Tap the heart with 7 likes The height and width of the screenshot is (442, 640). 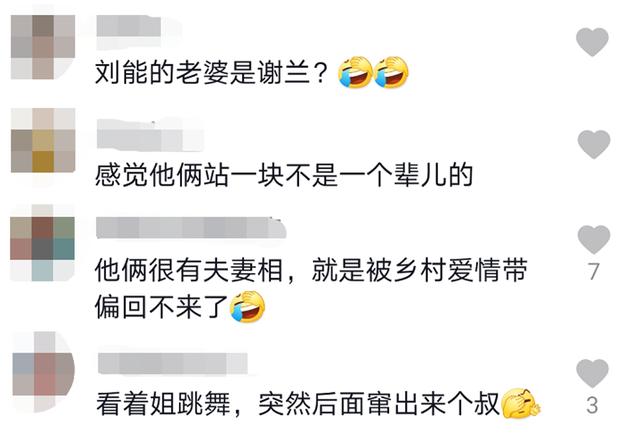point(593,239)
